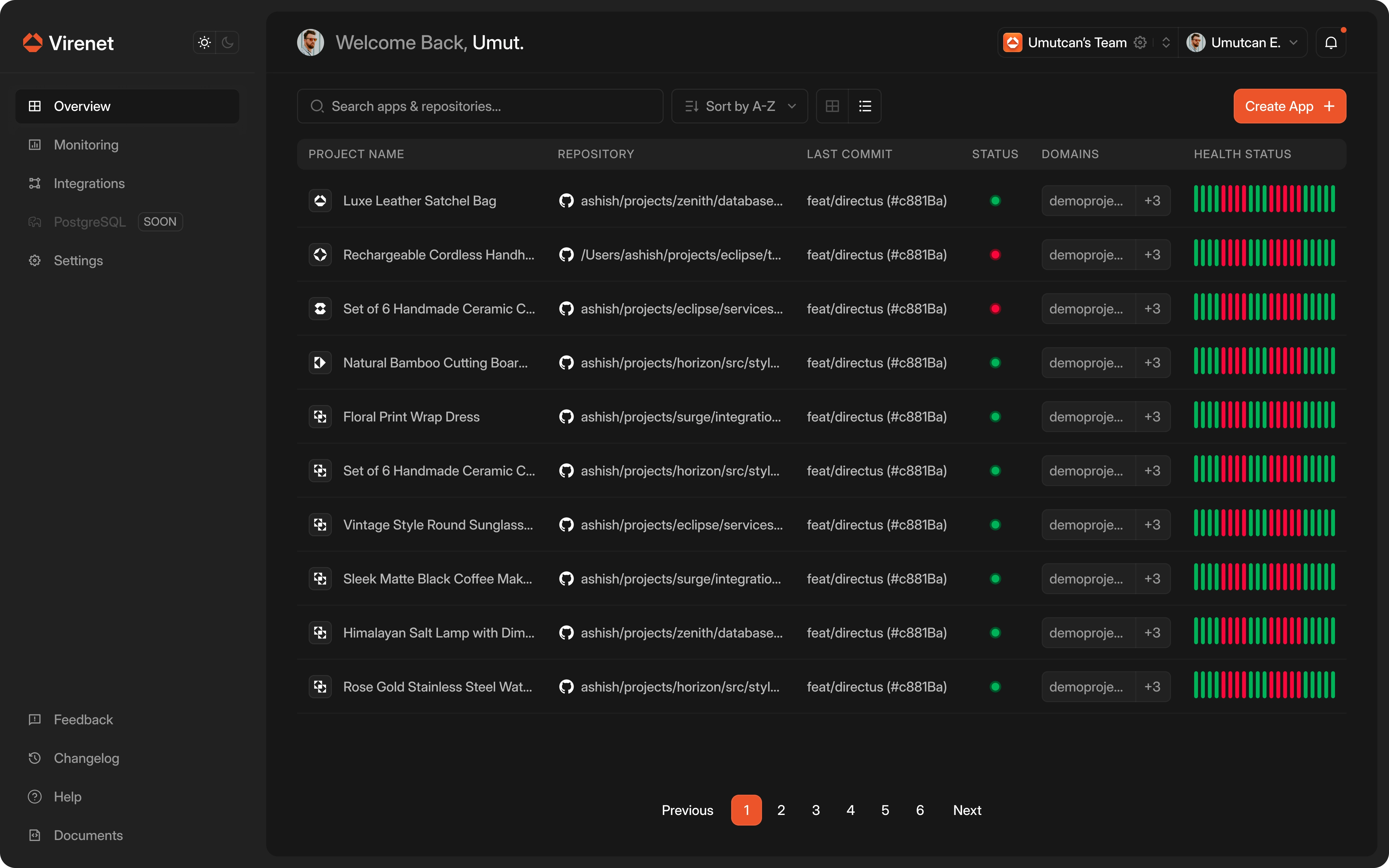Click the notification bell icon

pyautogui.click(x=1330, y=42)
